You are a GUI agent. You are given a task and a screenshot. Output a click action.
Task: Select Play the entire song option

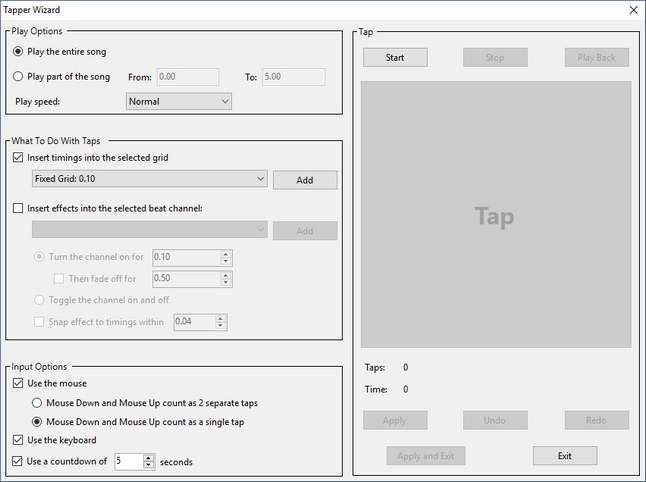click(18, 52)
